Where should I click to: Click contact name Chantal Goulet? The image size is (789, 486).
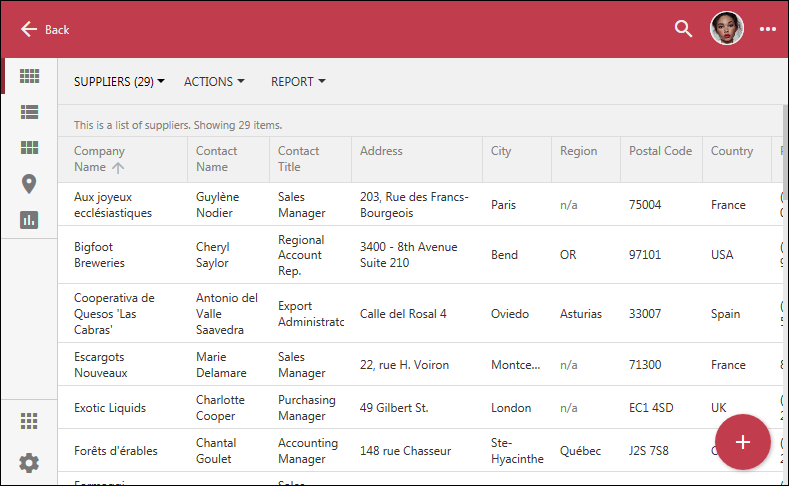coord(216,451)
